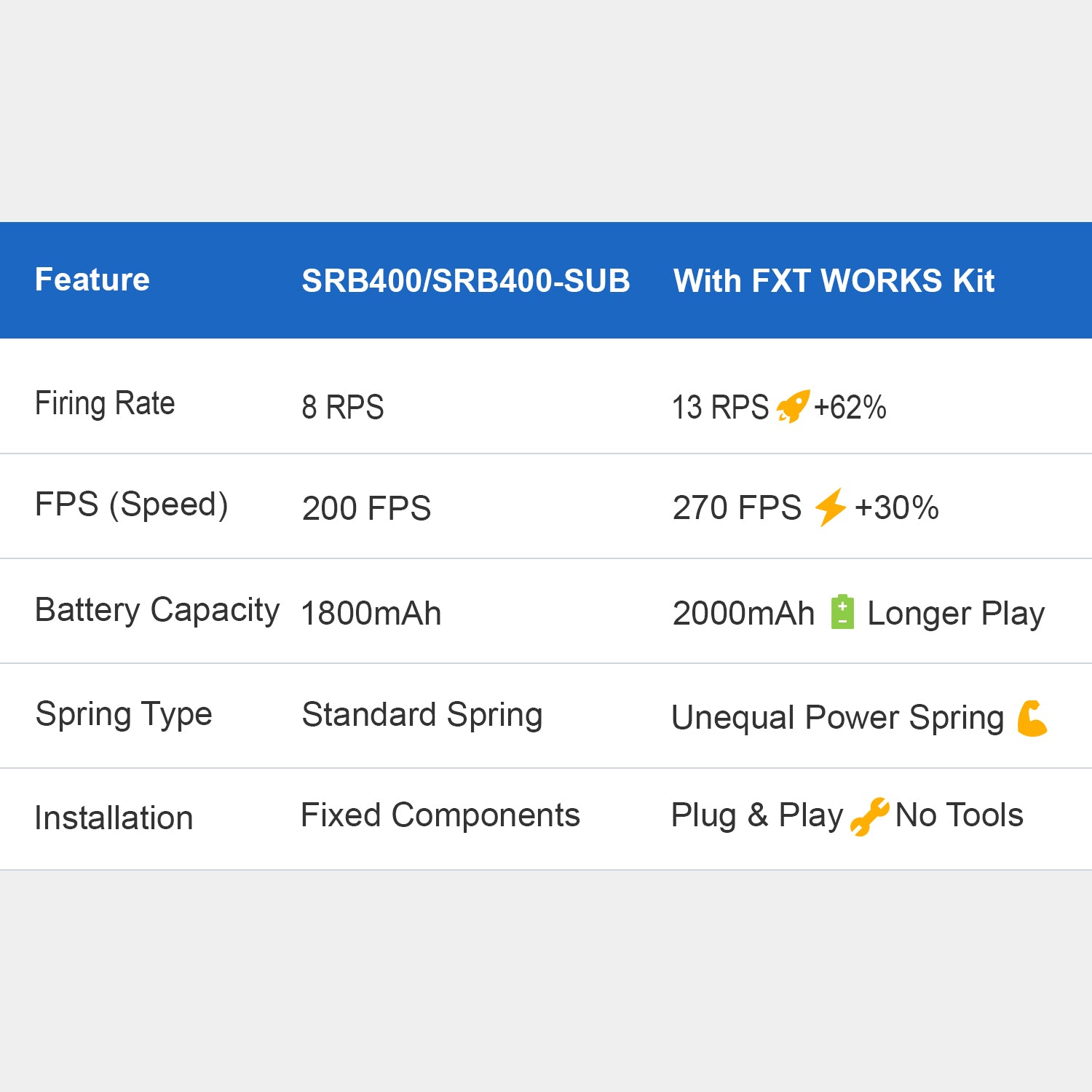Click the "Firing Rate" row label
This screenshot has height=1092, width=1092.
pos(105,403)
